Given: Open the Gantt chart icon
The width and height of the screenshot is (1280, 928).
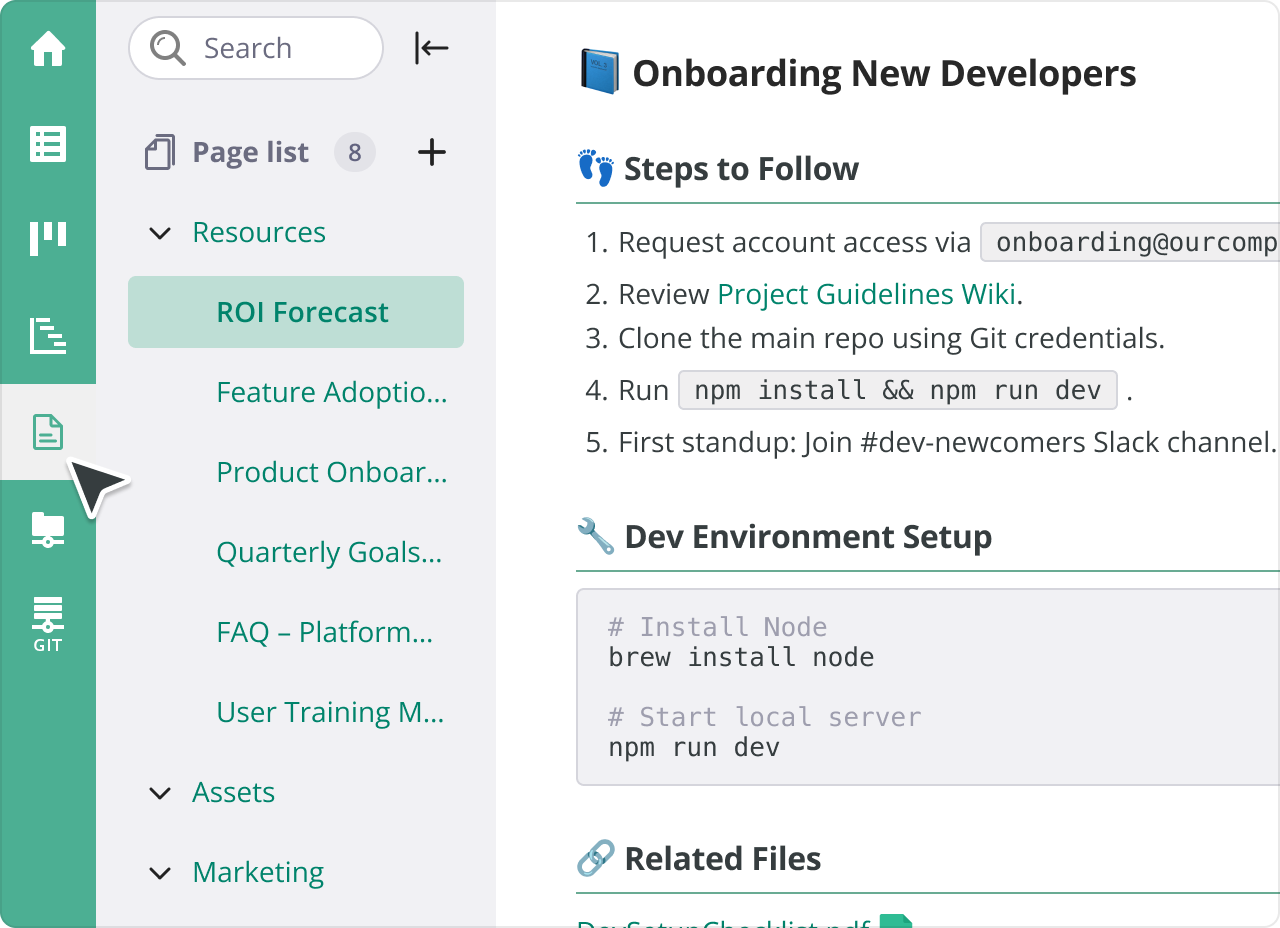Looking at the screenshot, I should [x=48, y=336].
